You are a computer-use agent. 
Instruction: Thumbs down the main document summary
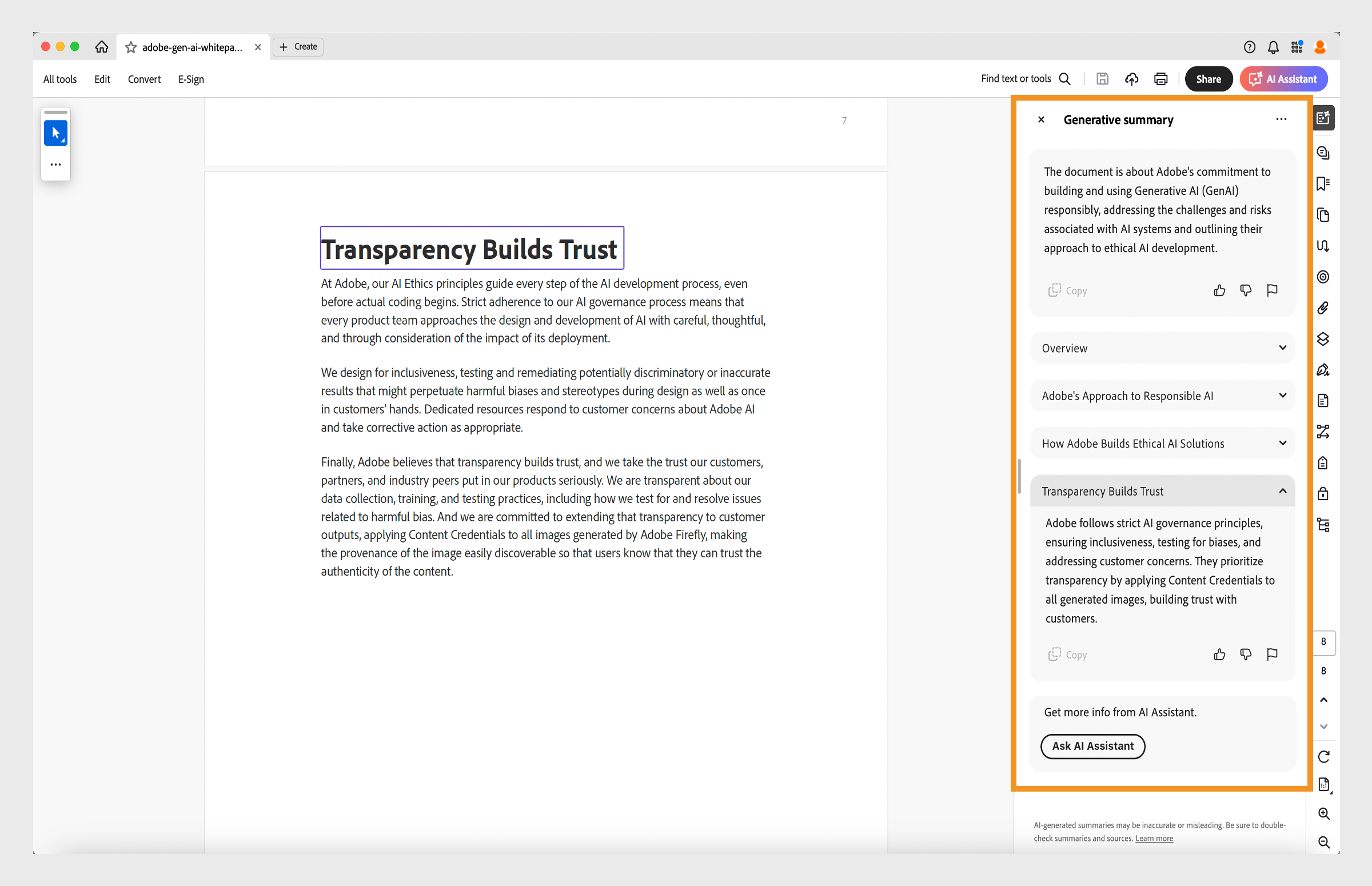(1246, 290)
